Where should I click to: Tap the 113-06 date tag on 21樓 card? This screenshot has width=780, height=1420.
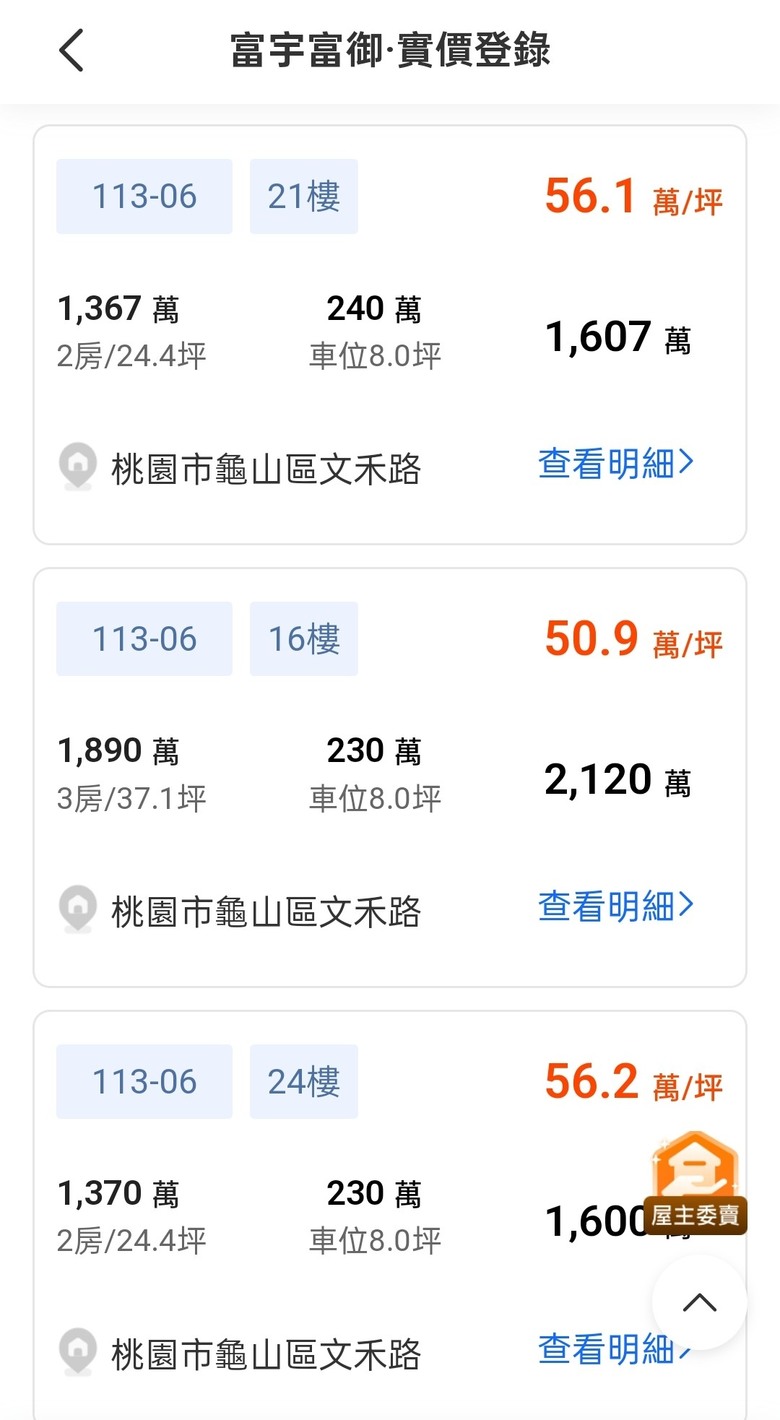144,197
